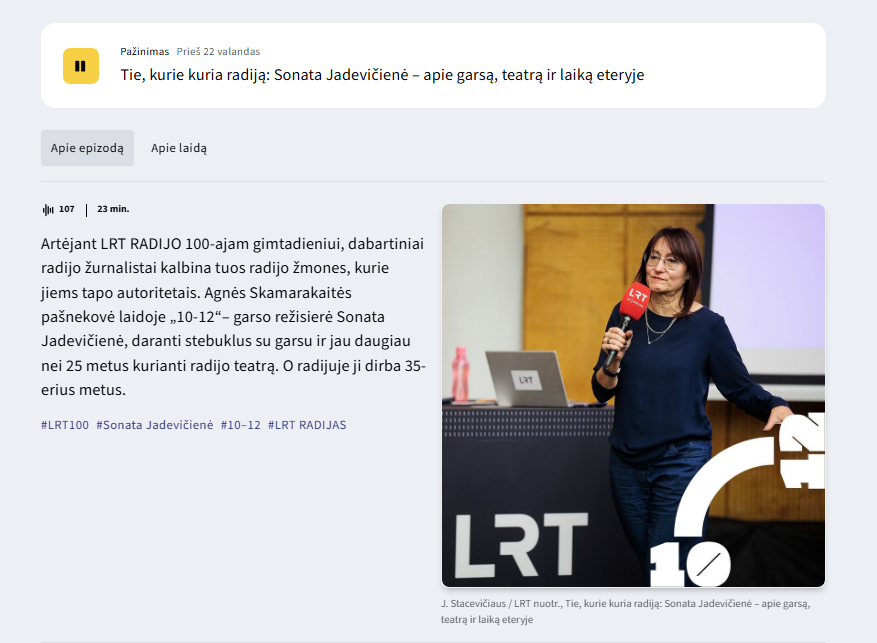This screenshot has height=643, width=877.
Task: Click the '23 min.' duration text
Action: coord(113,209)
